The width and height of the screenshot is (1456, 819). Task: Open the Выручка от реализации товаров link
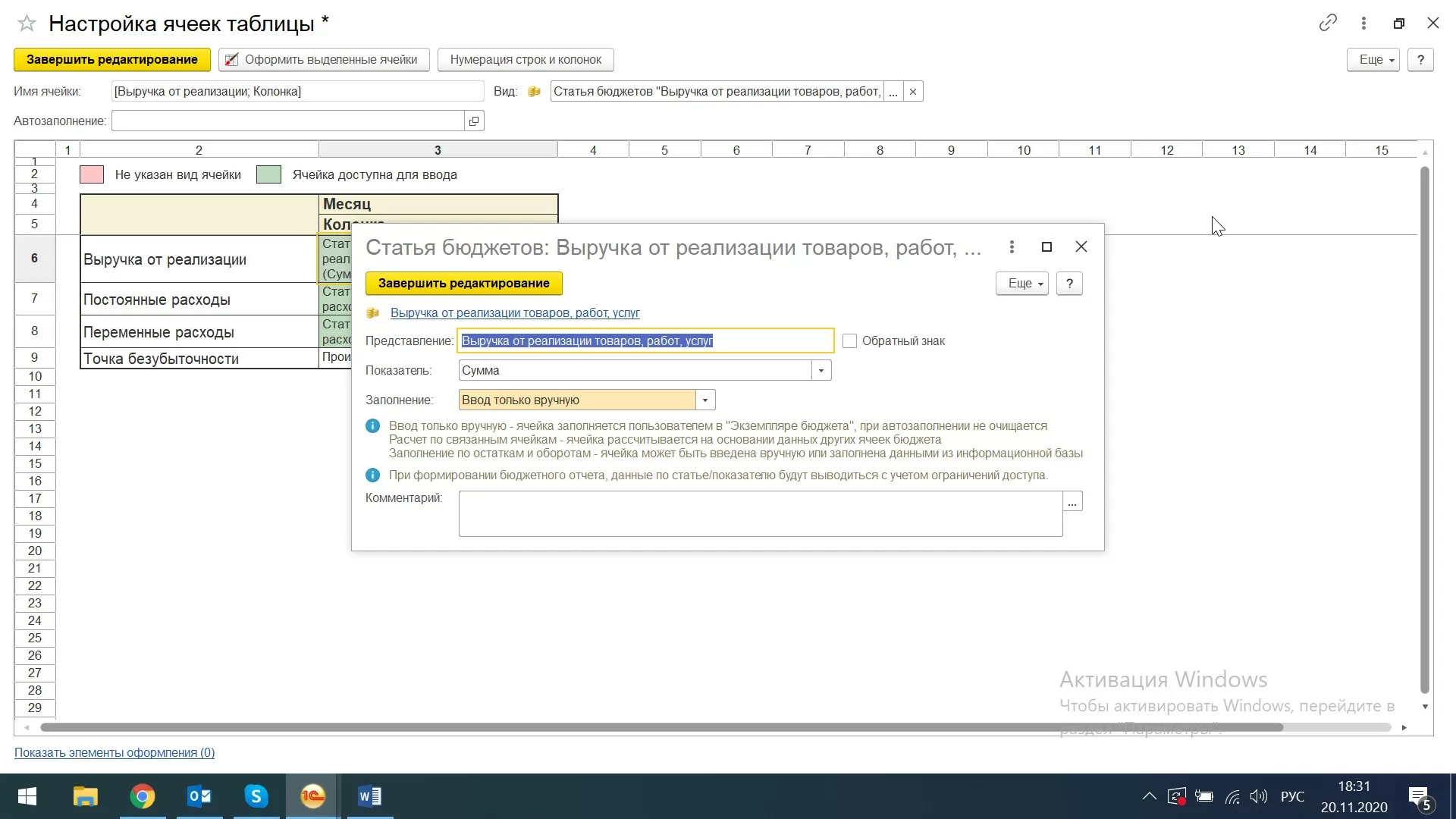515,313
